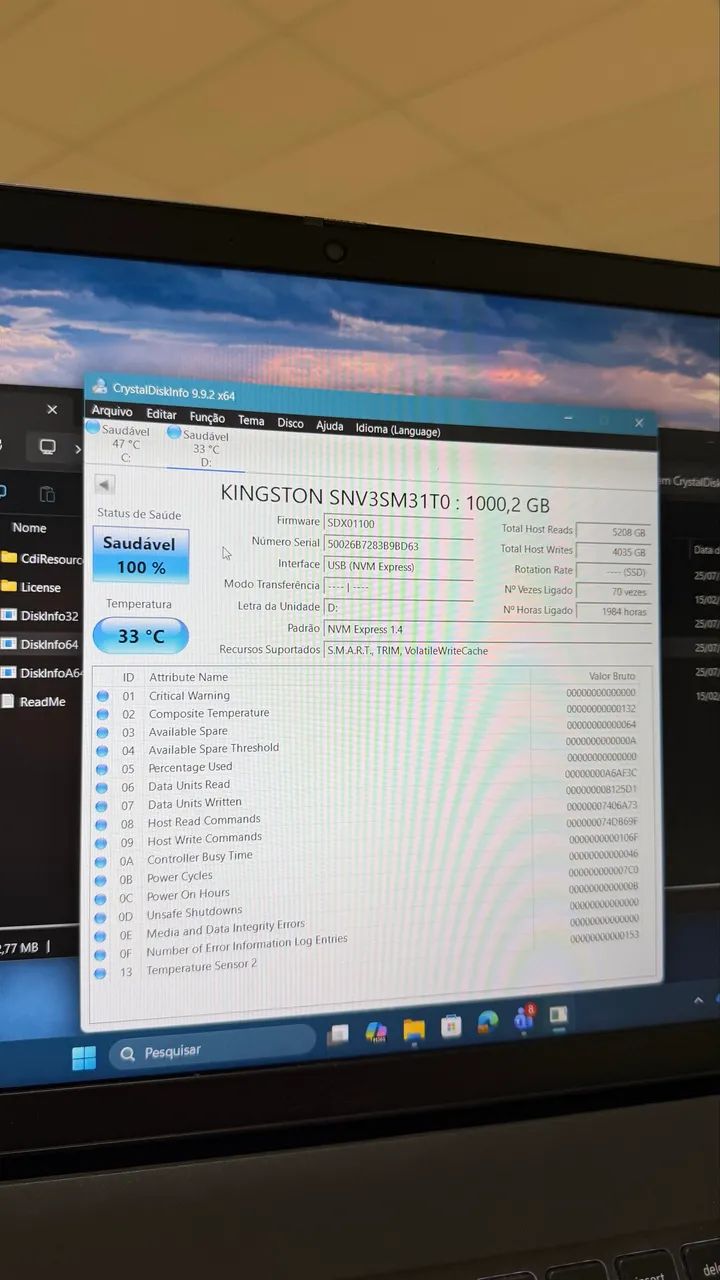The height and width of the screenshot is (1280, 720).
Task: Select the Available Spare Threshold attribute row
Action: pos(370,745)
